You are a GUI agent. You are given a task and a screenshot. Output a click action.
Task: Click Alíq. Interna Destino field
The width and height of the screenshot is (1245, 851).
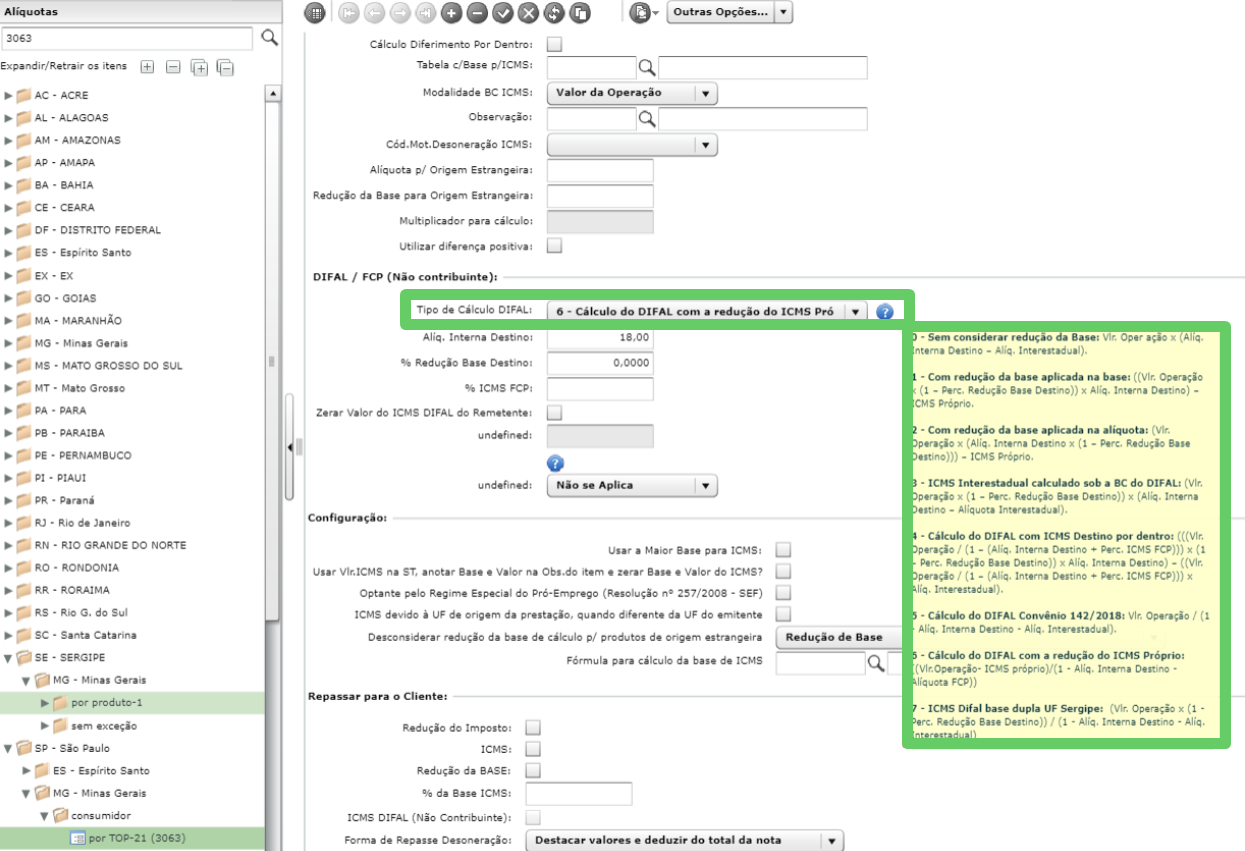click(x=600, y=338)
